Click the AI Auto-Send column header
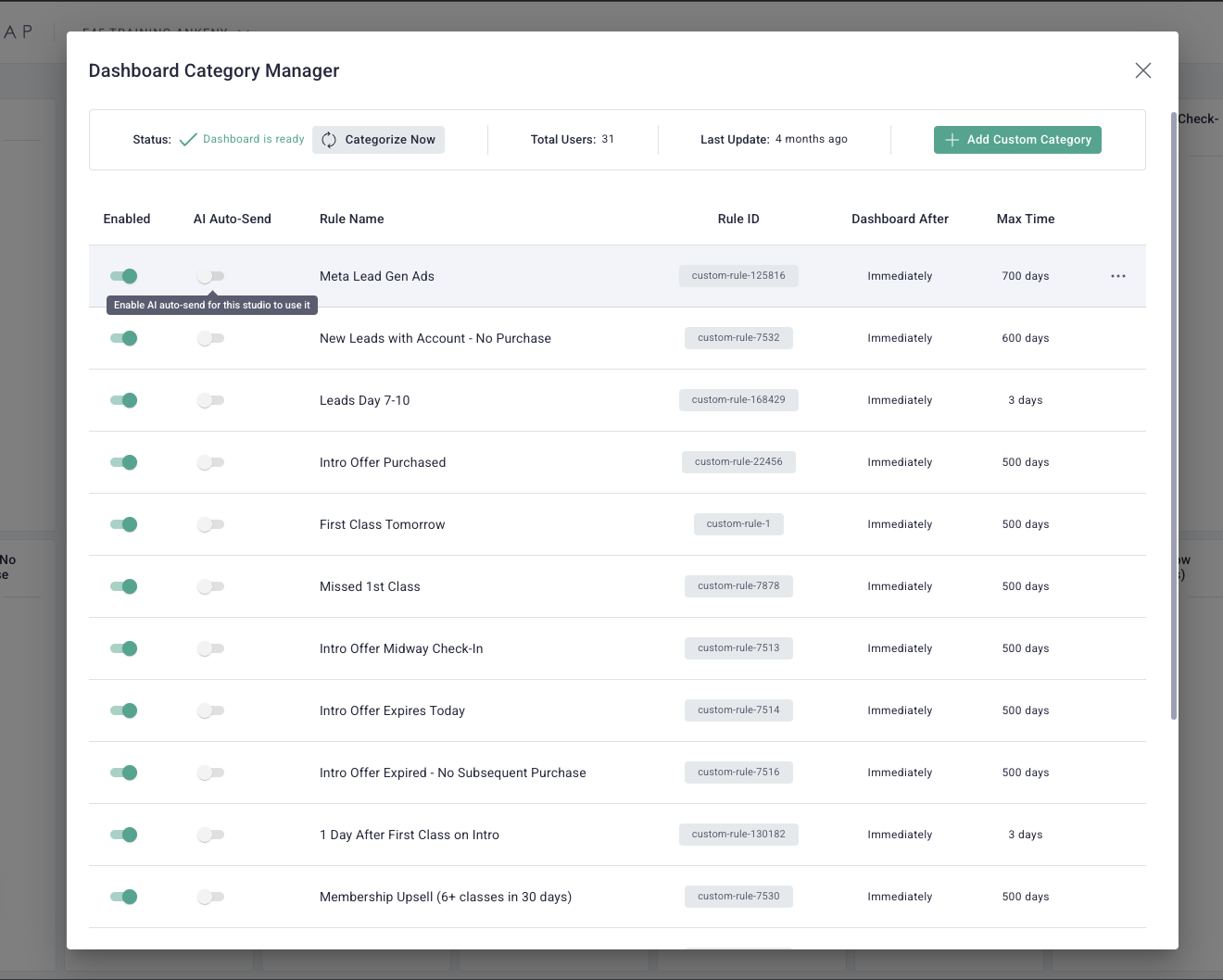Image resolution: width=1223 pixels, height=980 pixels. (233, 219)
